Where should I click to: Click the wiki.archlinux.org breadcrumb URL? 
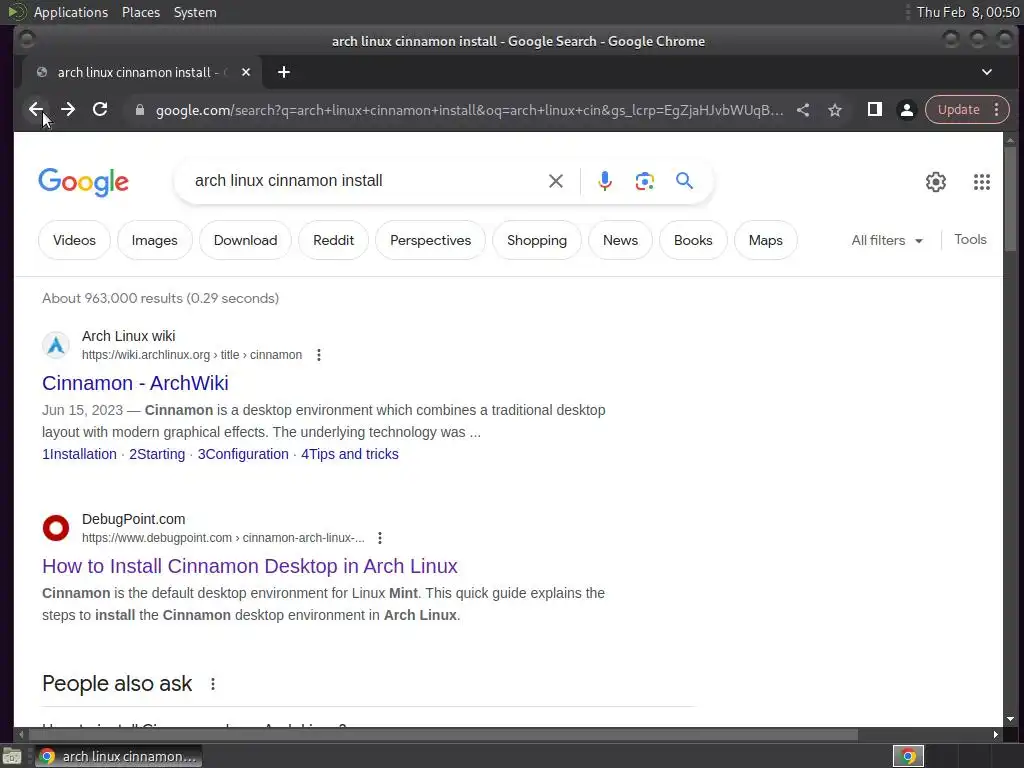pos(192,355)
